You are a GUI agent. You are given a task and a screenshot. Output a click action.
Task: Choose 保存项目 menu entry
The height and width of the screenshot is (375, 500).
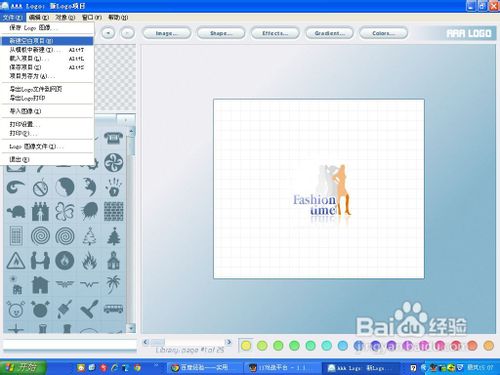click(47, 67)
